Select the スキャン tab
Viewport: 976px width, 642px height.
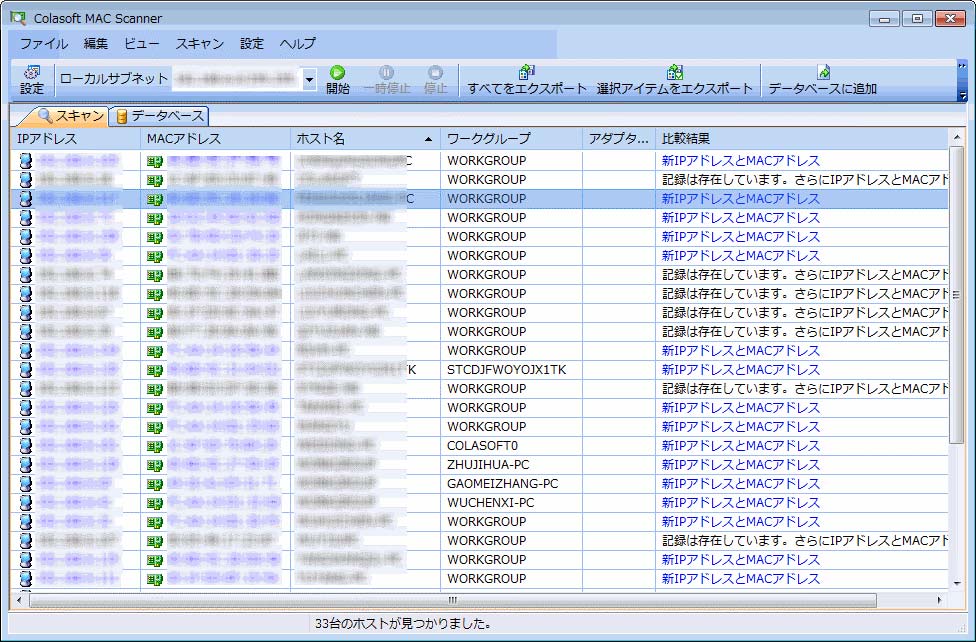click(x=70, y=116)
